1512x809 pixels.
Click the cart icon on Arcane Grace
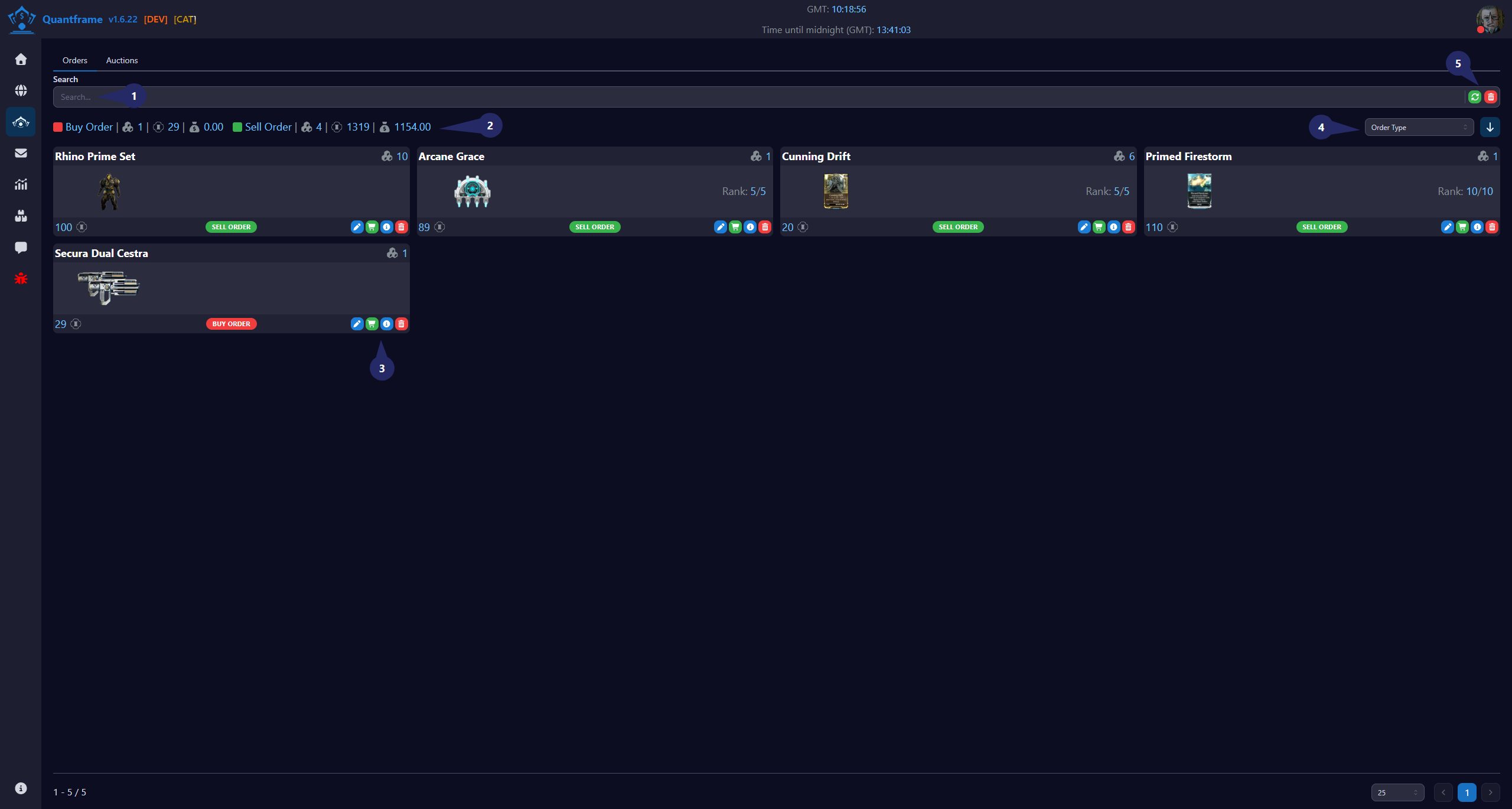735,227
